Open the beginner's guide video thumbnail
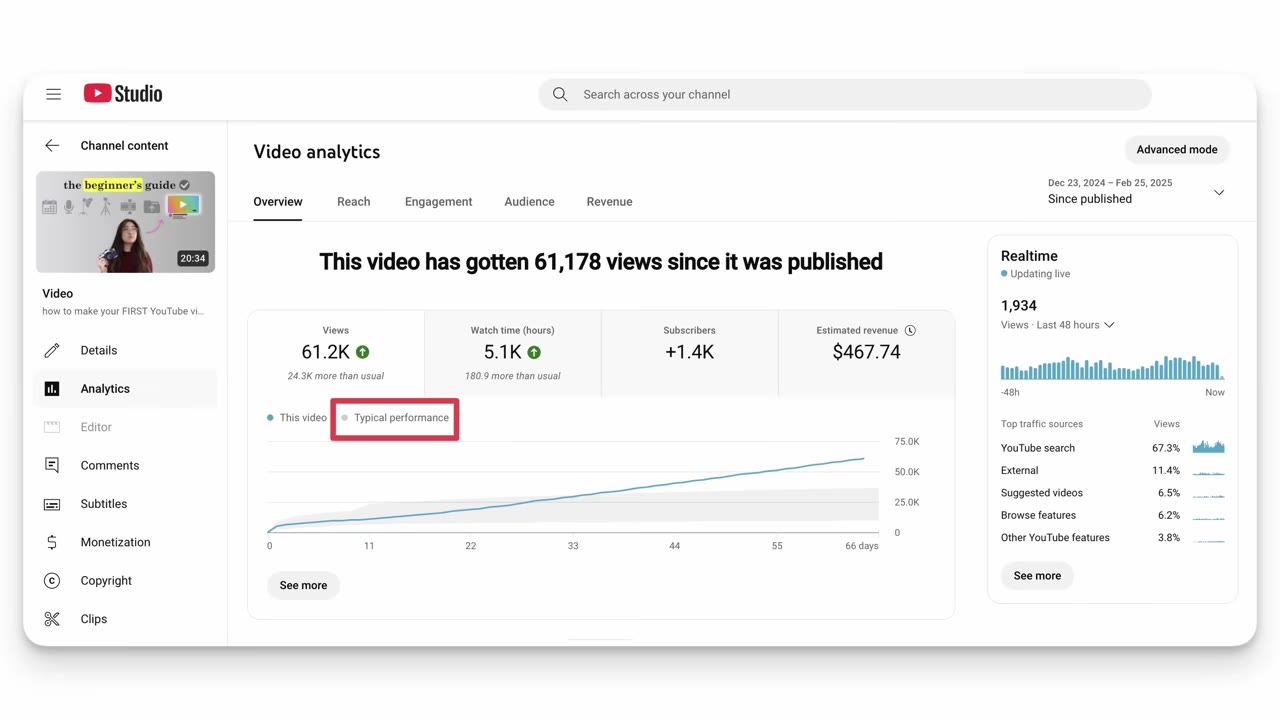The width and height of the screenshot is (1280, 720). [125, 222]
